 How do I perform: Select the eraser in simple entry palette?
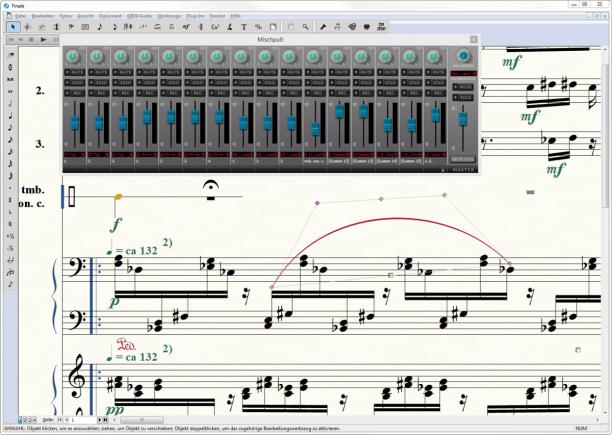click(11, 55)
